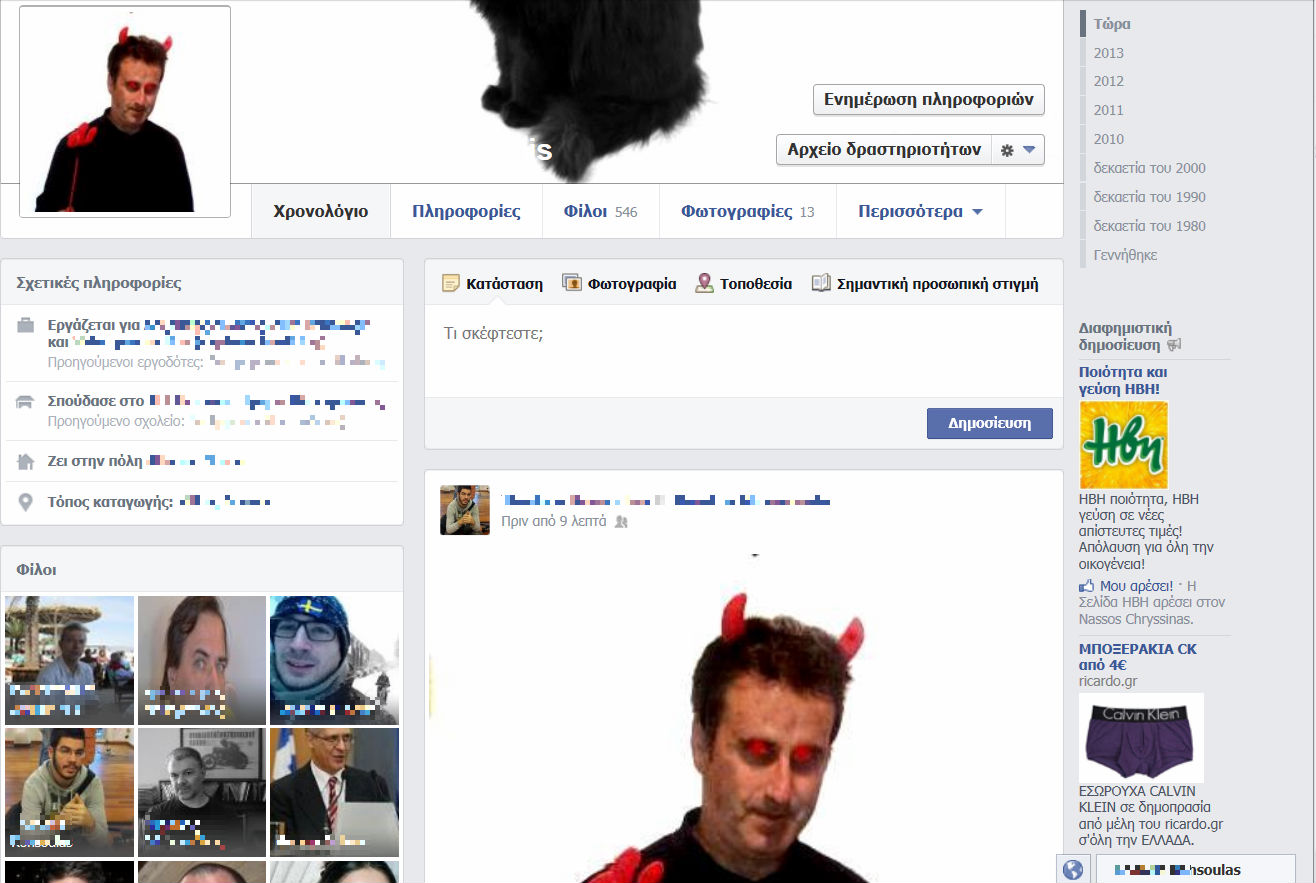Select the Τοποθεσία location pin icon
The height and width of the screenshot is (883, 1316).
[705, 284]
